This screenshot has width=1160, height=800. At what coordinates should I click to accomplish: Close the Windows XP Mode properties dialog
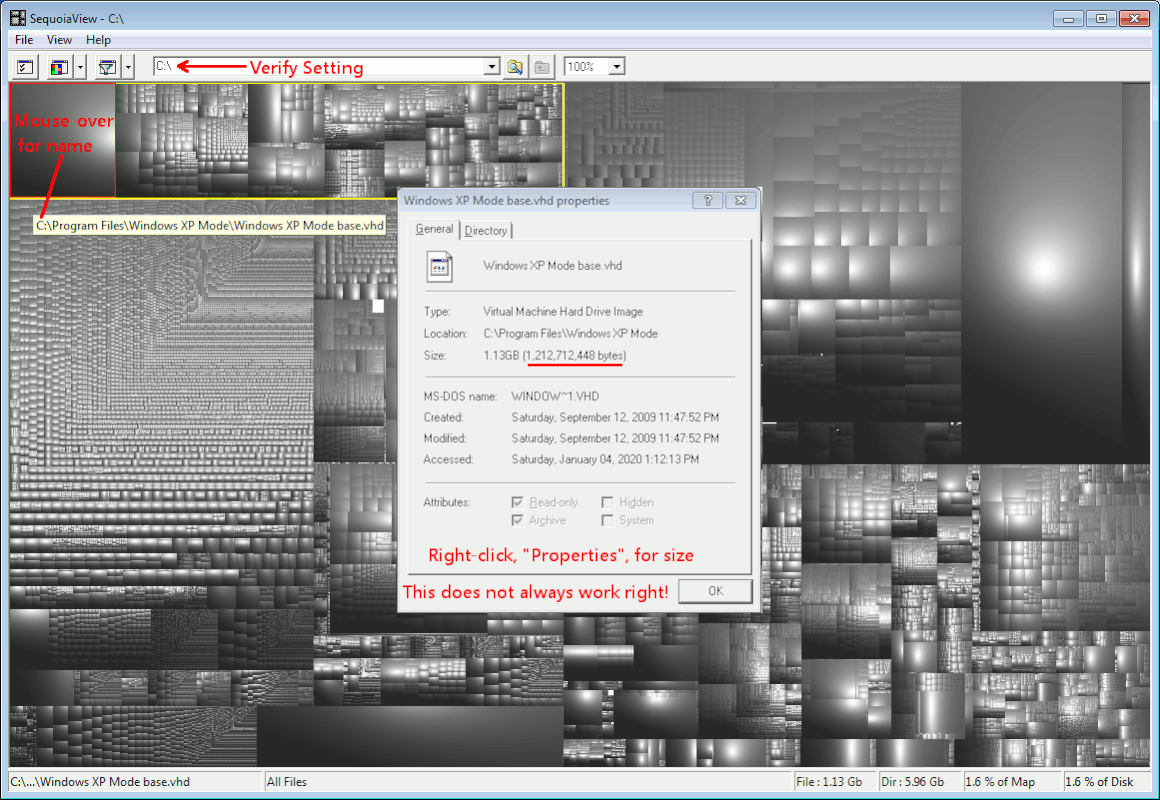[x=741, y=201]
